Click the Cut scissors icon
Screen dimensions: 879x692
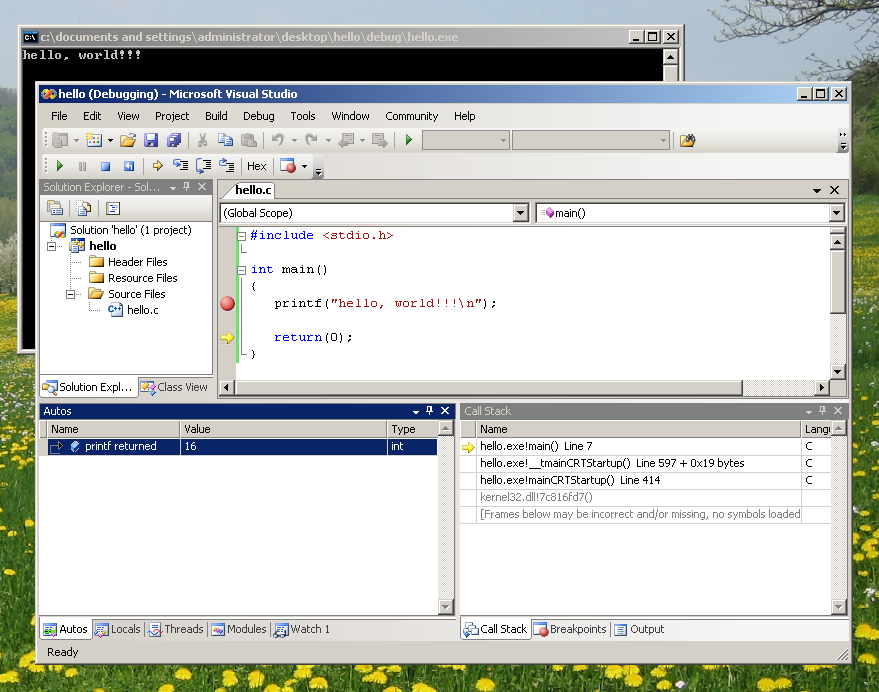click(202, 140)
